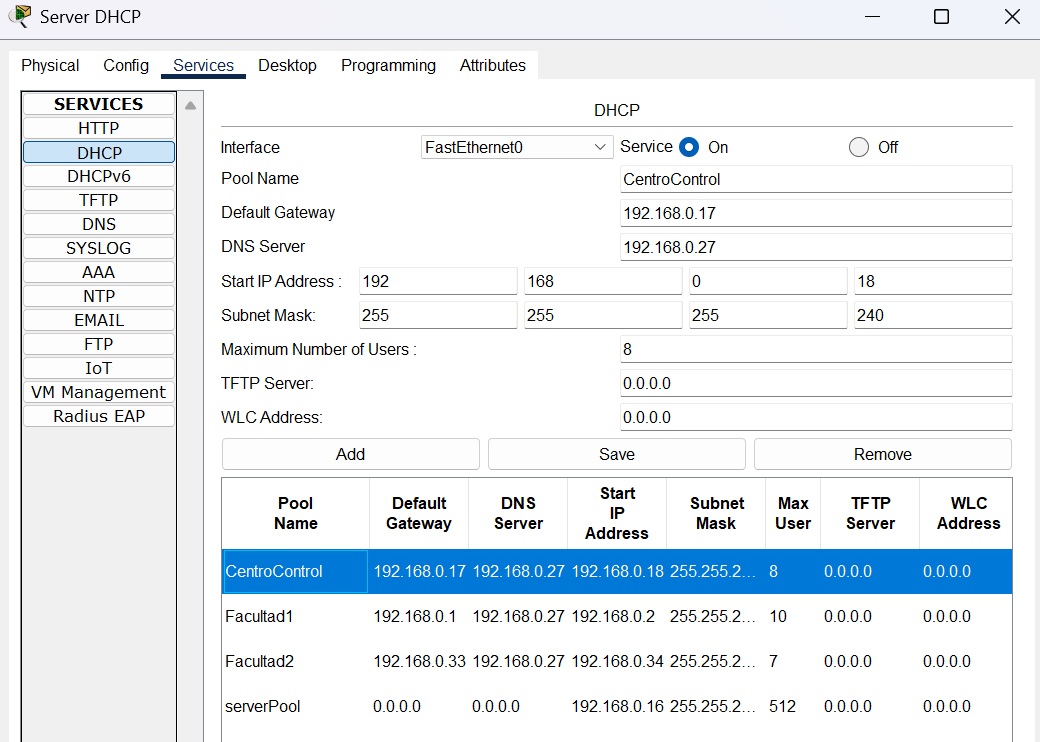Screen dimensions: 1040x742
Task: Open the EMAIL service
Action: click(99, 320)
